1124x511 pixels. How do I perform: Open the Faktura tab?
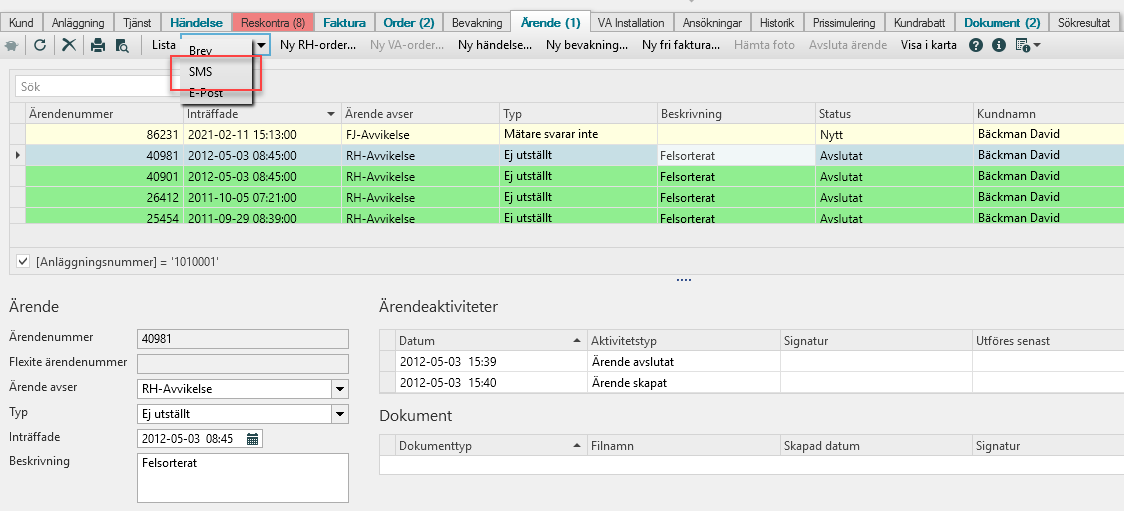coord(344,23)
